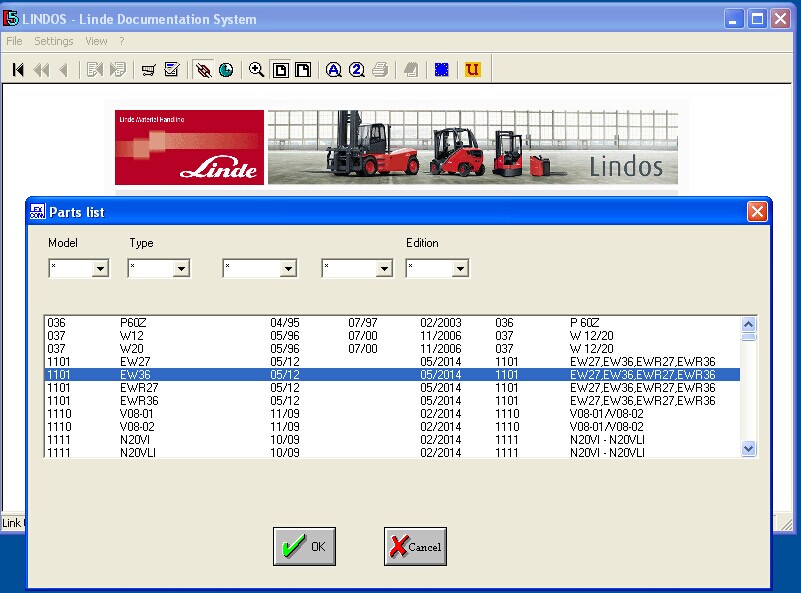The image size is (801, 593).
Task: Click the blue square toolbar icon
Action: pos(441,69)
